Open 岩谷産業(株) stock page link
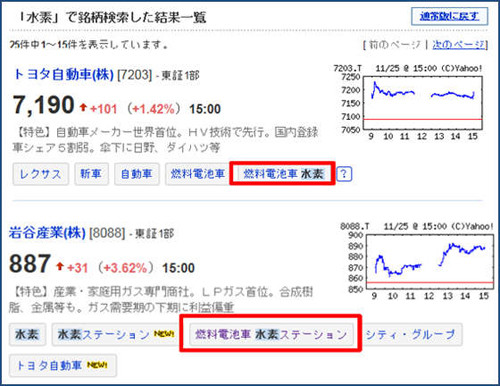The height and width of the screenshot is (386, 500). click(47, 232)
